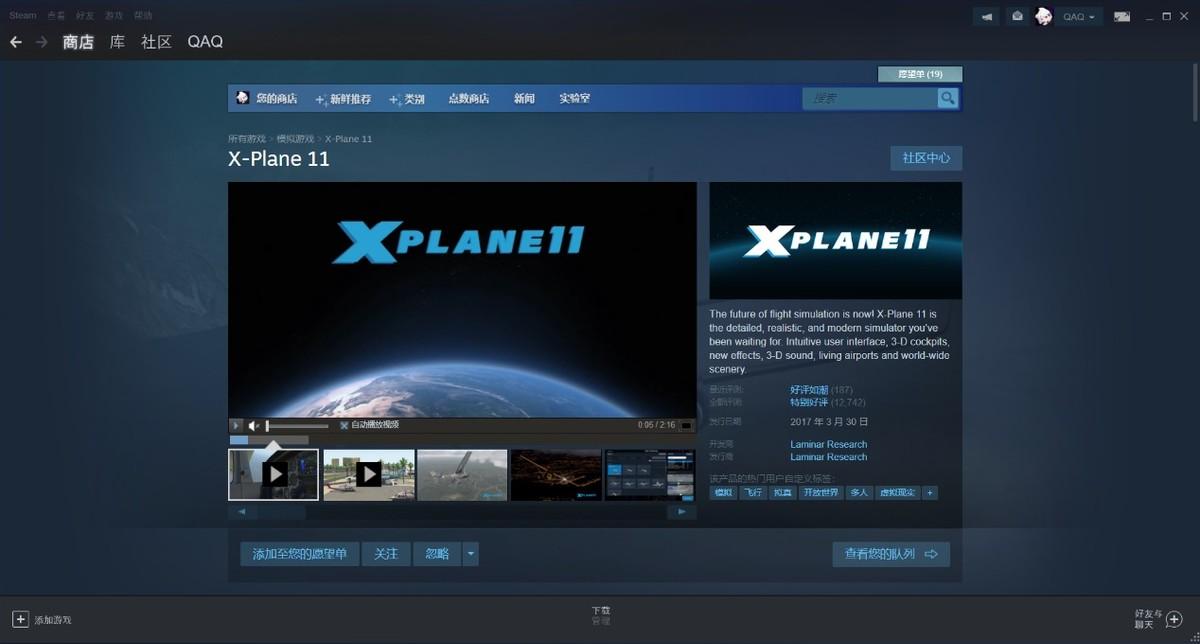
Task: Click the plus icon to add a tag
Action: point(930,493)
